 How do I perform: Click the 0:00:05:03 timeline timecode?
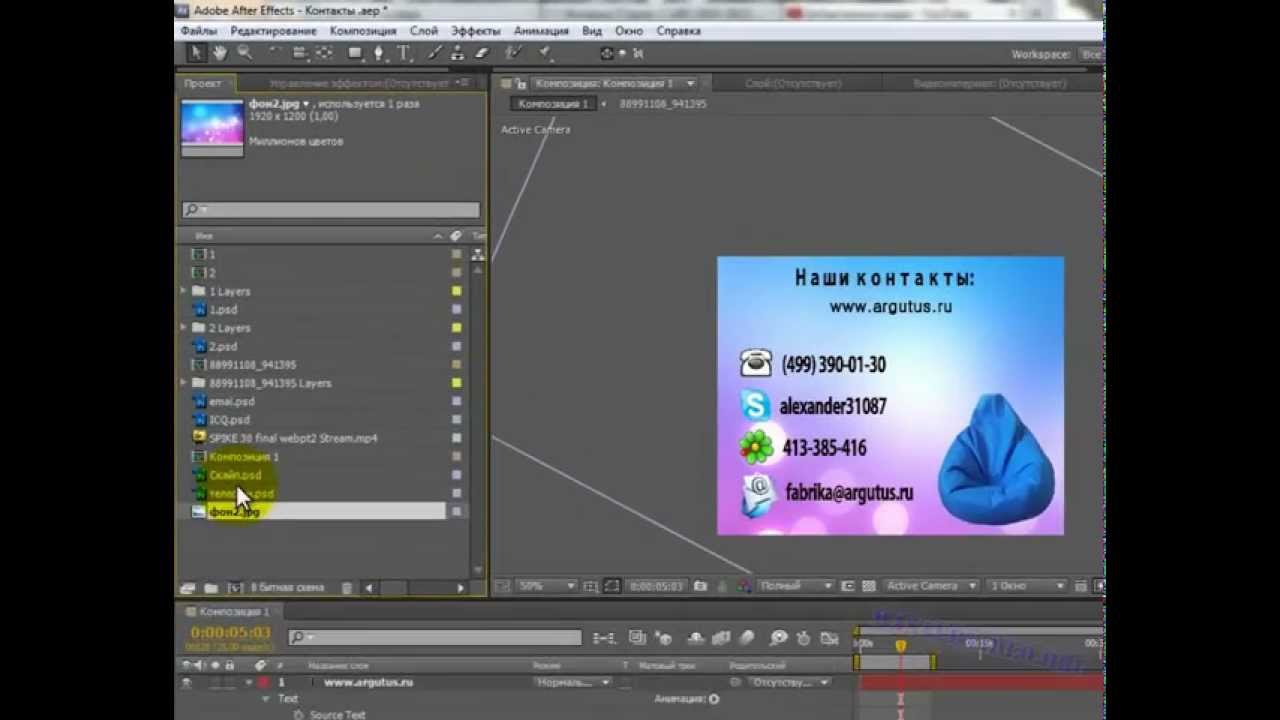[x=231, y=633]
